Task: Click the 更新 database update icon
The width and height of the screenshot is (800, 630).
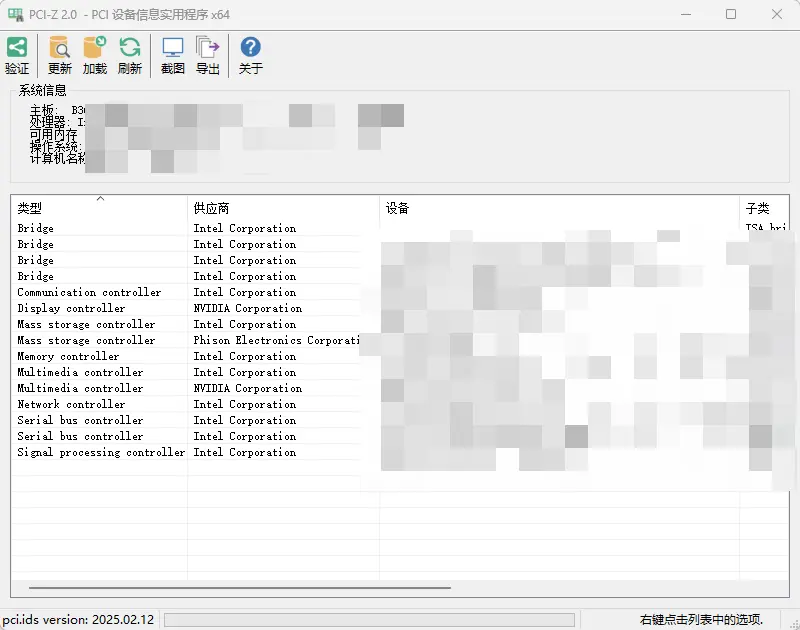Action: 60,47
